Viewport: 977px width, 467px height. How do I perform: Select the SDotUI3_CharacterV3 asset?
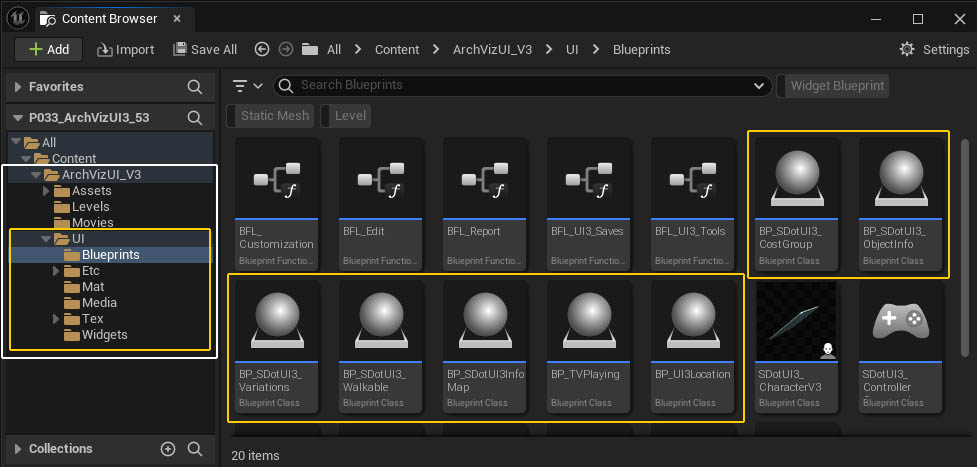(797, 347)
